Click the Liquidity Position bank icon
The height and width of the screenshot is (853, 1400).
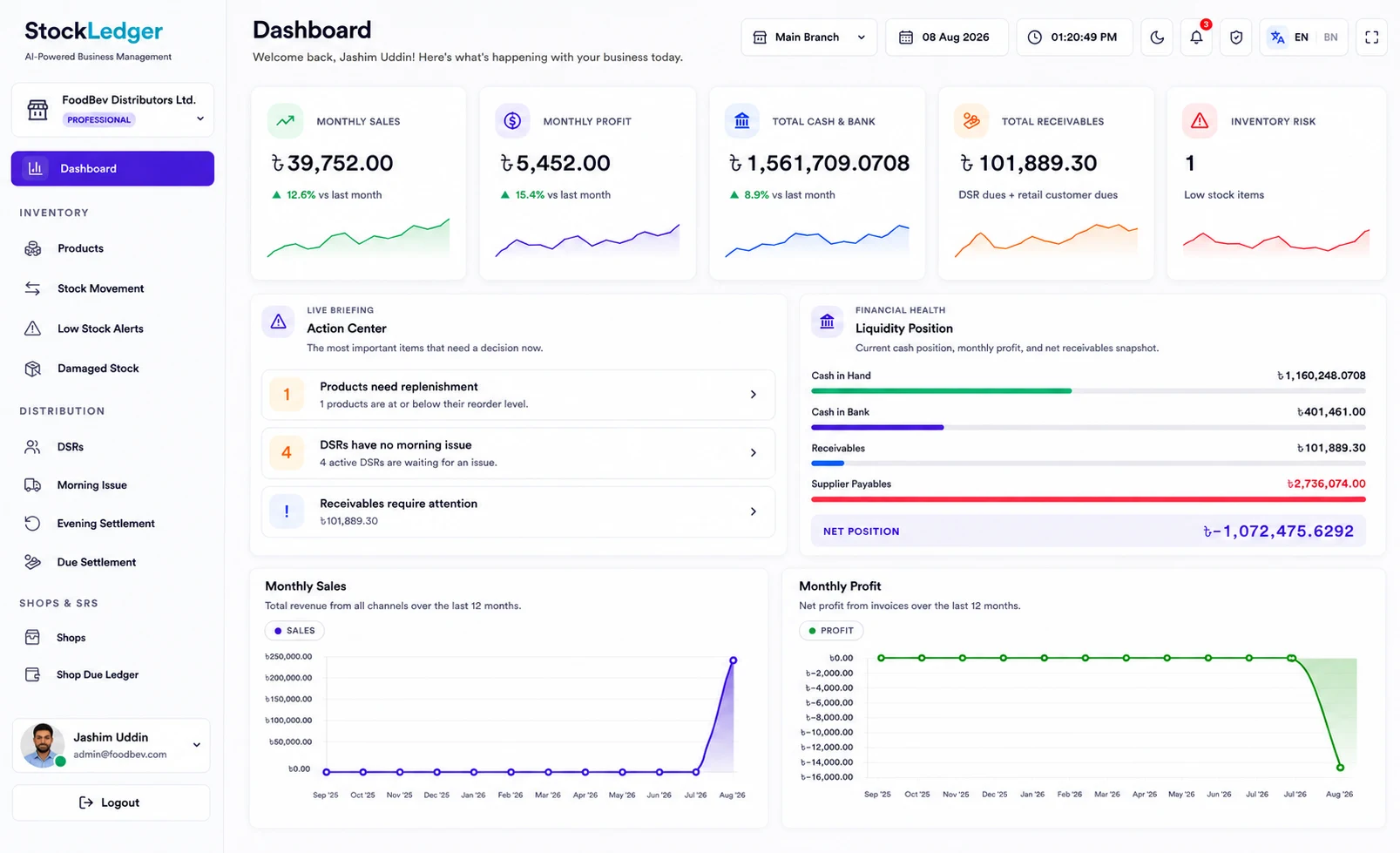[x=828, y=322]
